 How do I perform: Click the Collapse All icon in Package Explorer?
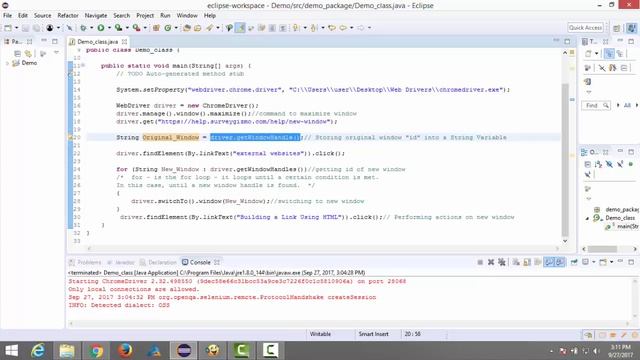17,53
